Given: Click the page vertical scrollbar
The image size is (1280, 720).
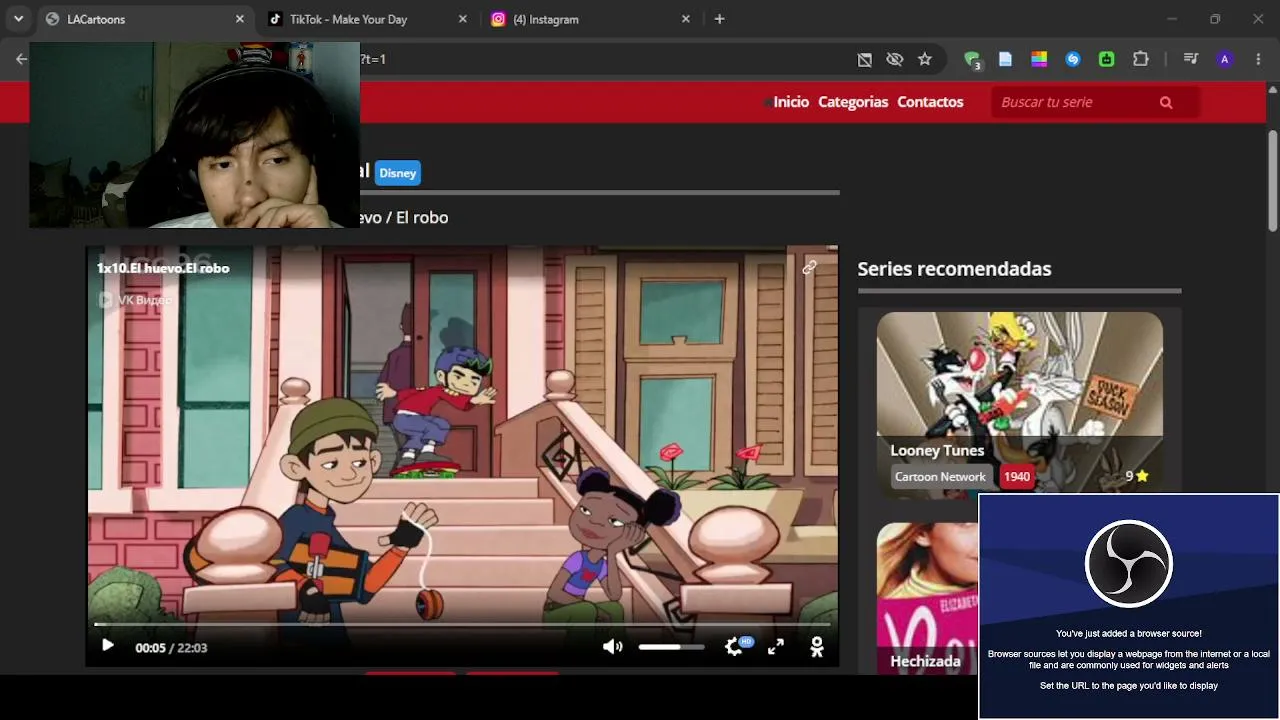Looking at the screenshot, I should tap(1273, 180).
